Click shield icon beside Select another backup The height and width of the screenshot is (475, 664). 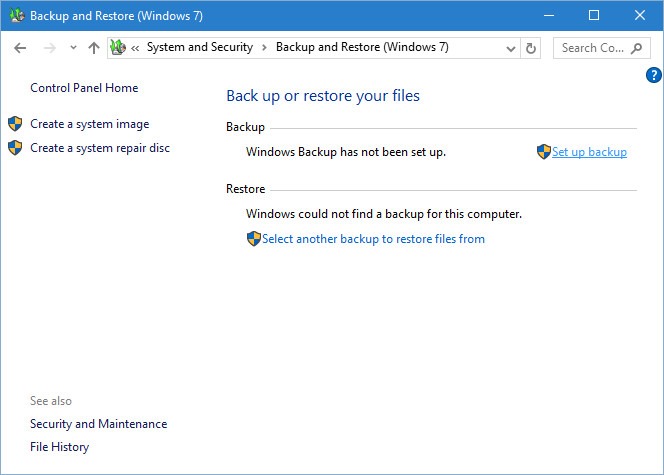(x=254, y=239)
